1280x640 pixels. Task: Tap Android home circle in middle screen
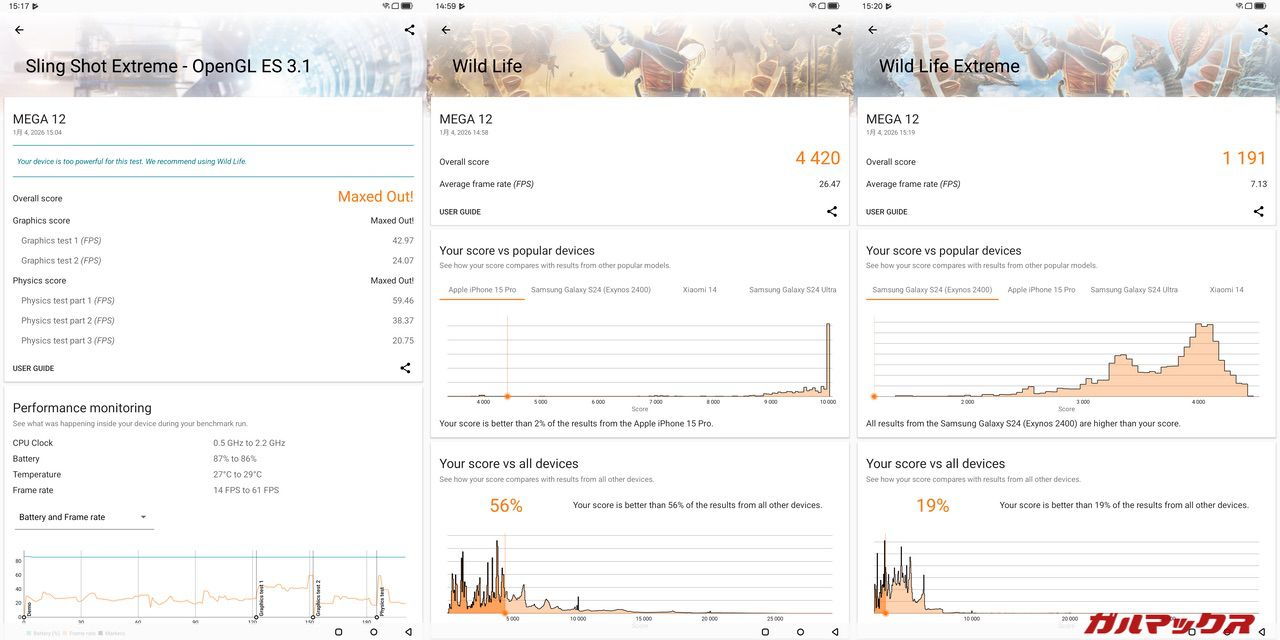point(801,632)
